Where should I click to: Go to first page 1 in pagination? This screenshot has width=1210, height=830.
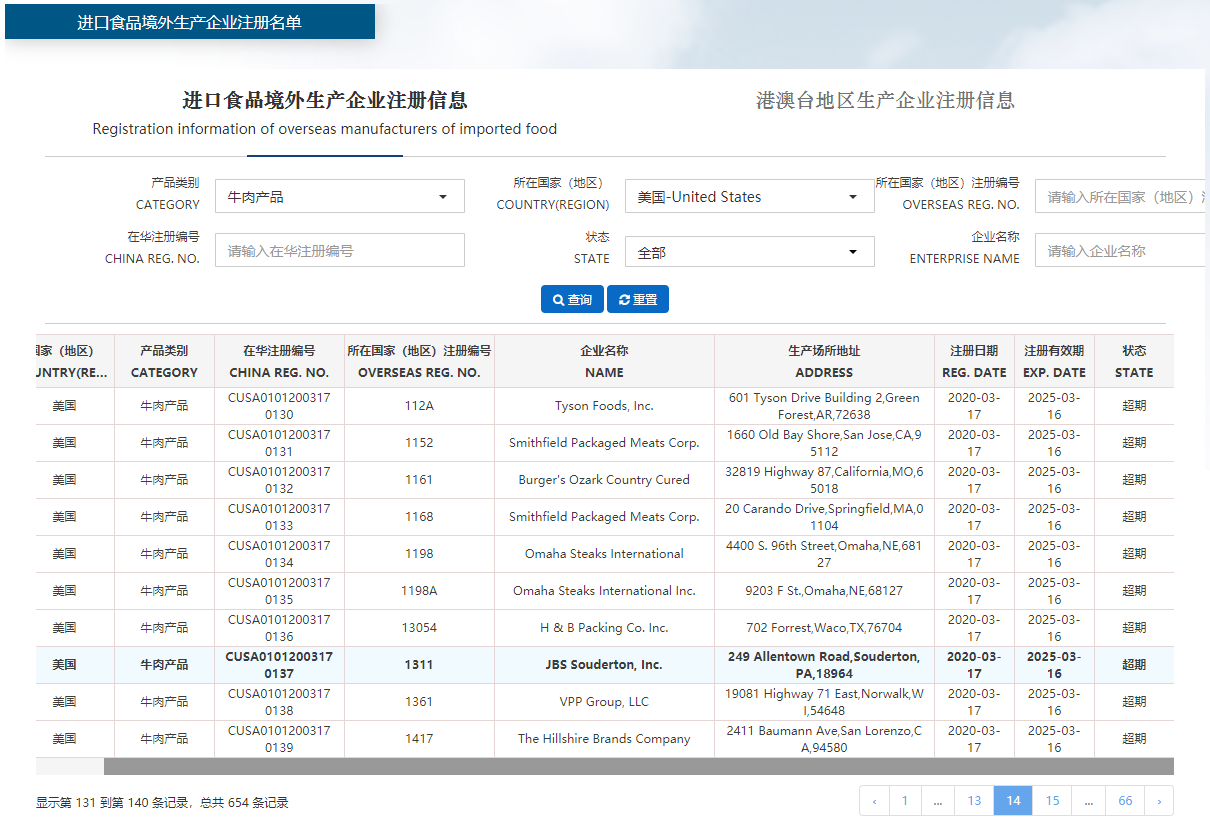click(x=904, y=801)
